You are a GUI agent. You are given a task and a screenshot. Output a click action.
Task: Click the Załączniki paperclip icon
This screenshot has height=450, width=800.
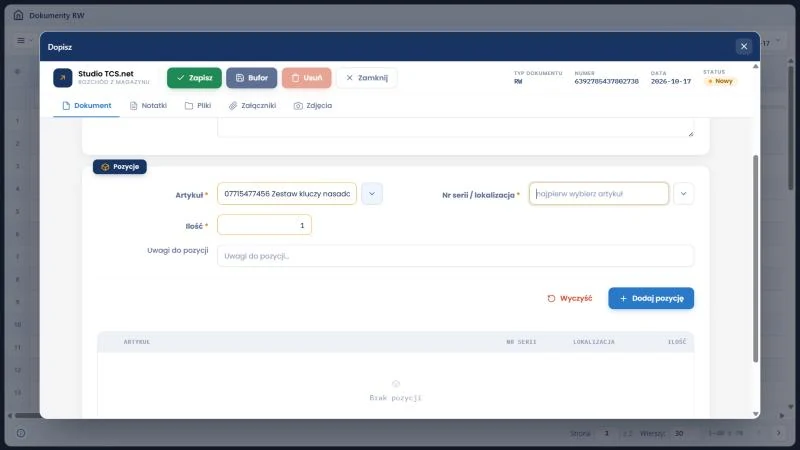[233, 106]
